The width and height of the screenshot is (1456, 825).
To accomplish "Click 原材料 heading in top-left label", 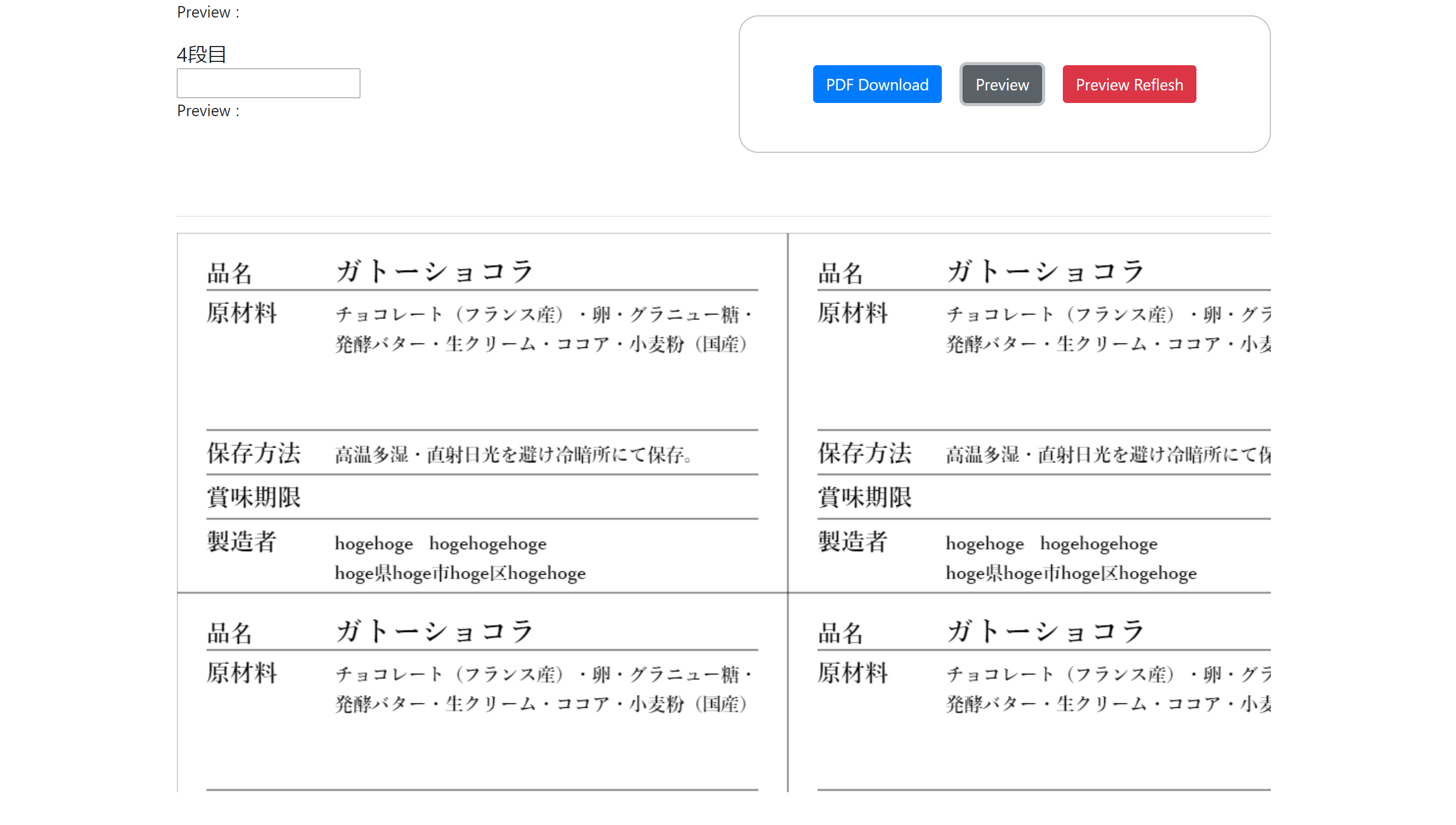I will coord(241,313).
